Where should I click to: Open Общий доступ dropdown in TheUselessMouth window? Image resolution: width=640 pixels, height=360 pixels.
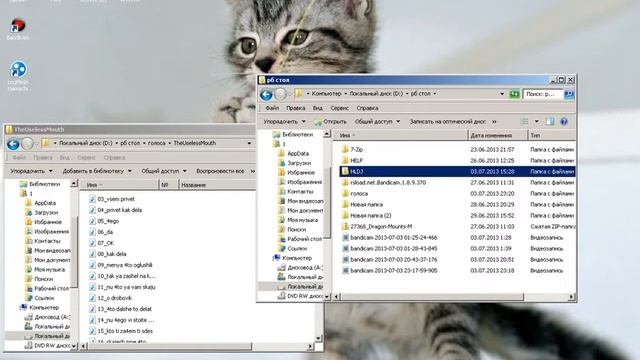point(164,171)
